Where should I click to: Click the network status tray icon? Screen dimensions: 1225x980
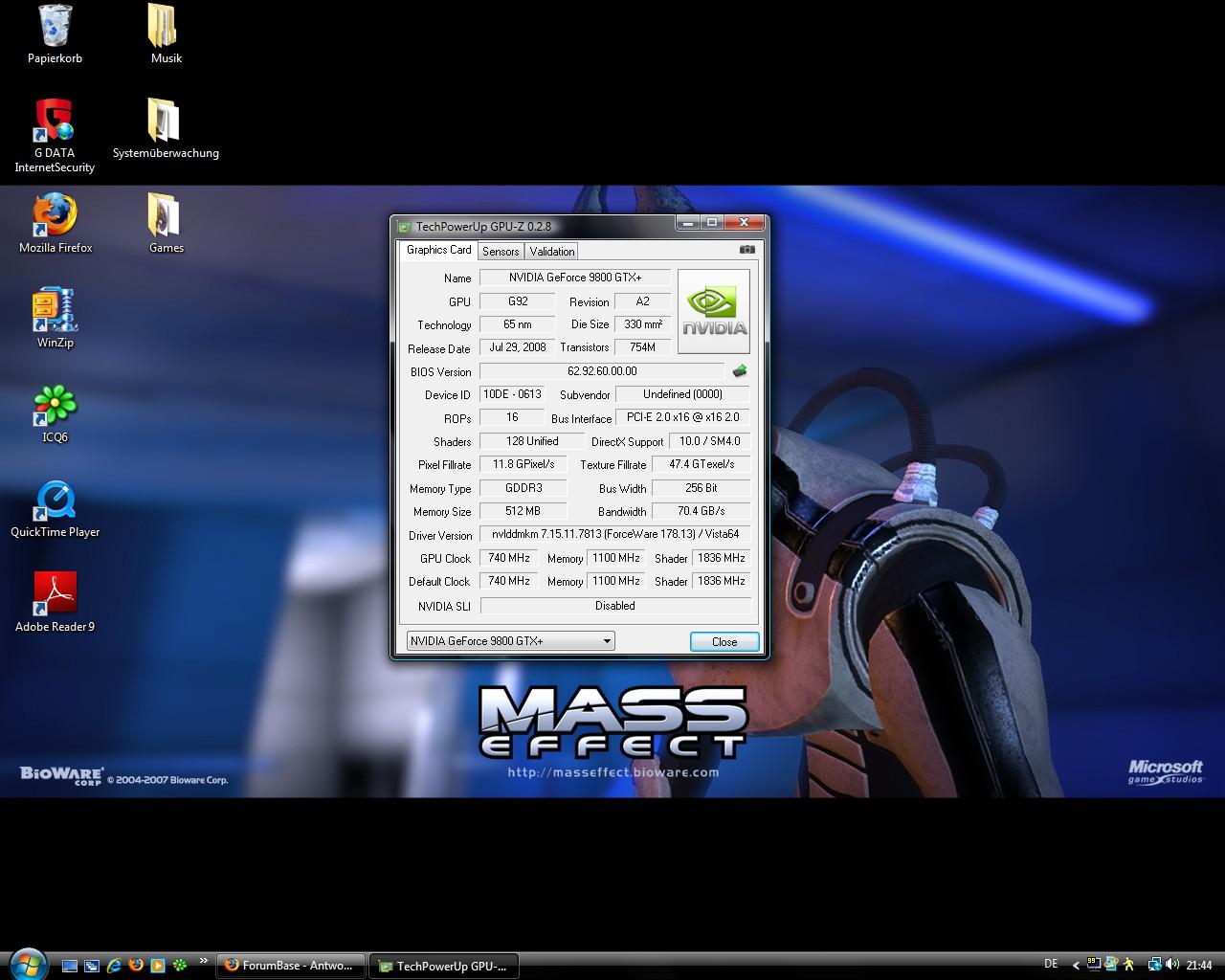1154,965
